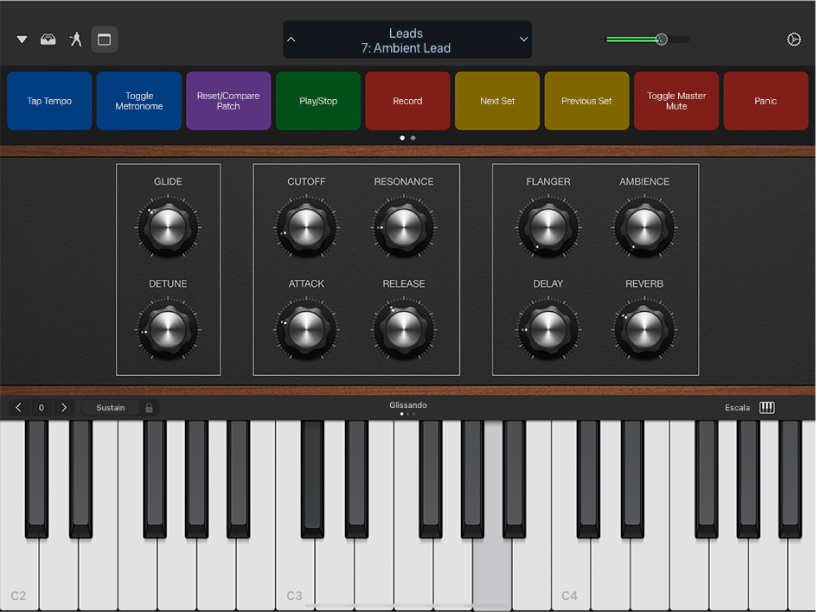Click the Glissando keyboard mode label
The width and height of the screenshot is (817, 612).
click(x=408, y=405)
